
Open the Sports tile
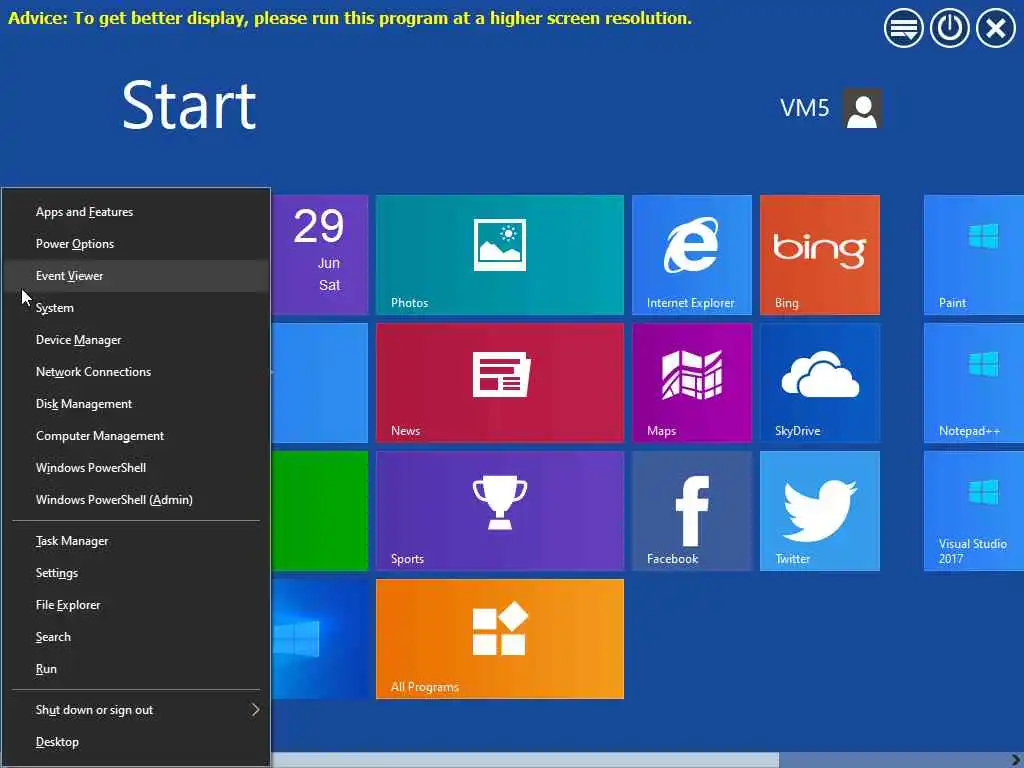click(x=500, y=511)
